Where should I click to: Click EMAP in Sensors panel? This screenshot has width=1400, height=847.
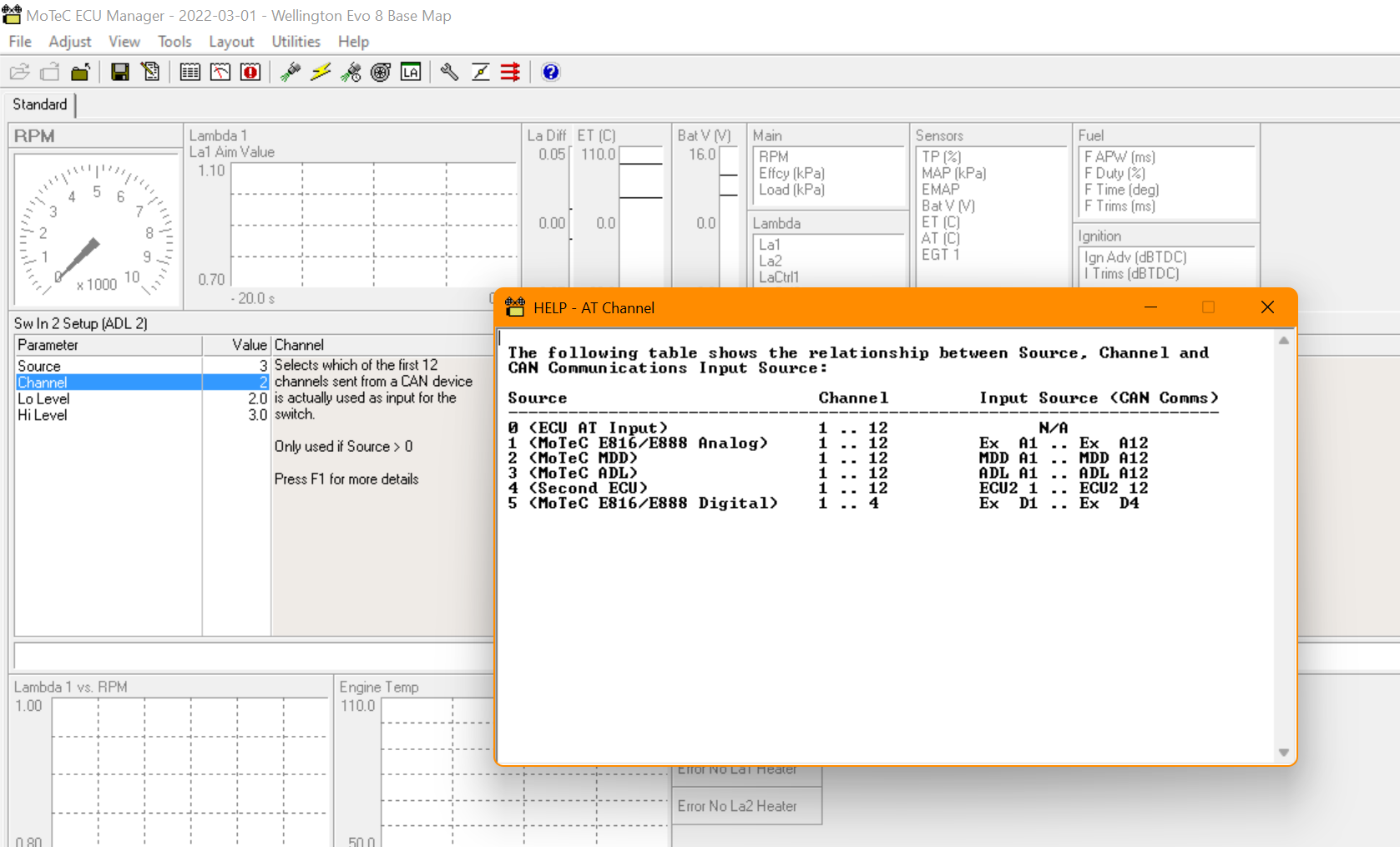[x=940, y=190]
